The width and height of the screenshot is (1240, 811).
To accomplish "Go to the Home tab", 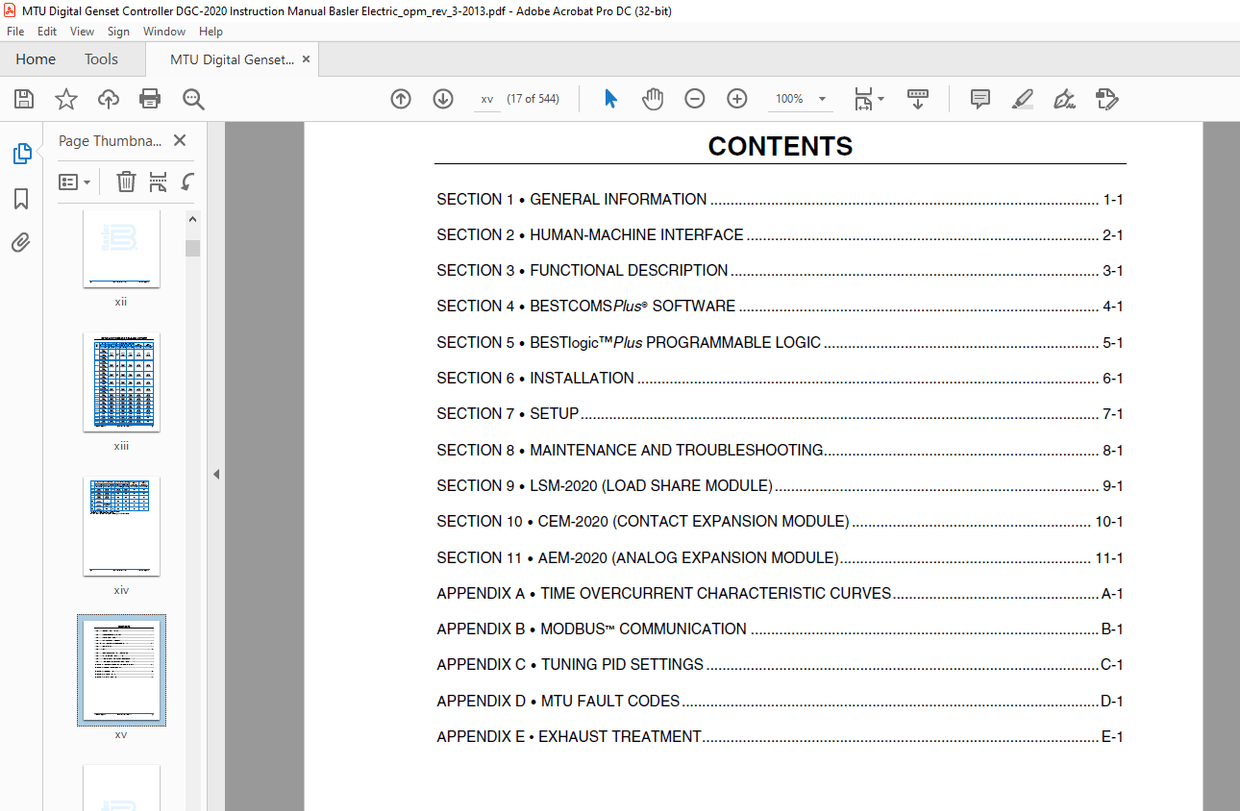I will (x=36, y=59).
